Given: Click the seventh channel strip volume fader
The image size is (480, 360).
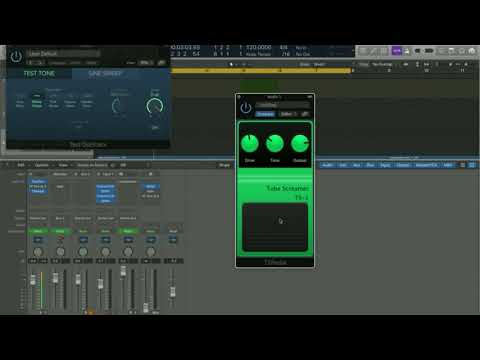Looking at the screenshot, I should [173, 292].
